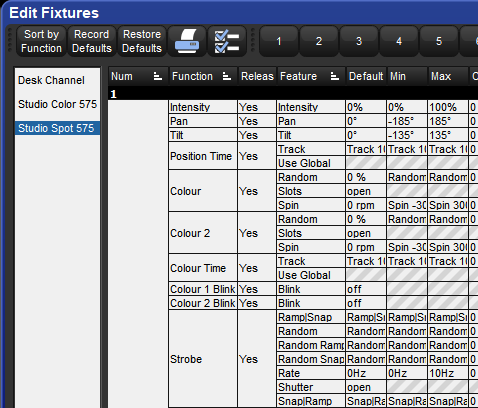This screenshot has height=408, width=478.
Task: Click the Function column sort icon
Action: pos(227,77)
